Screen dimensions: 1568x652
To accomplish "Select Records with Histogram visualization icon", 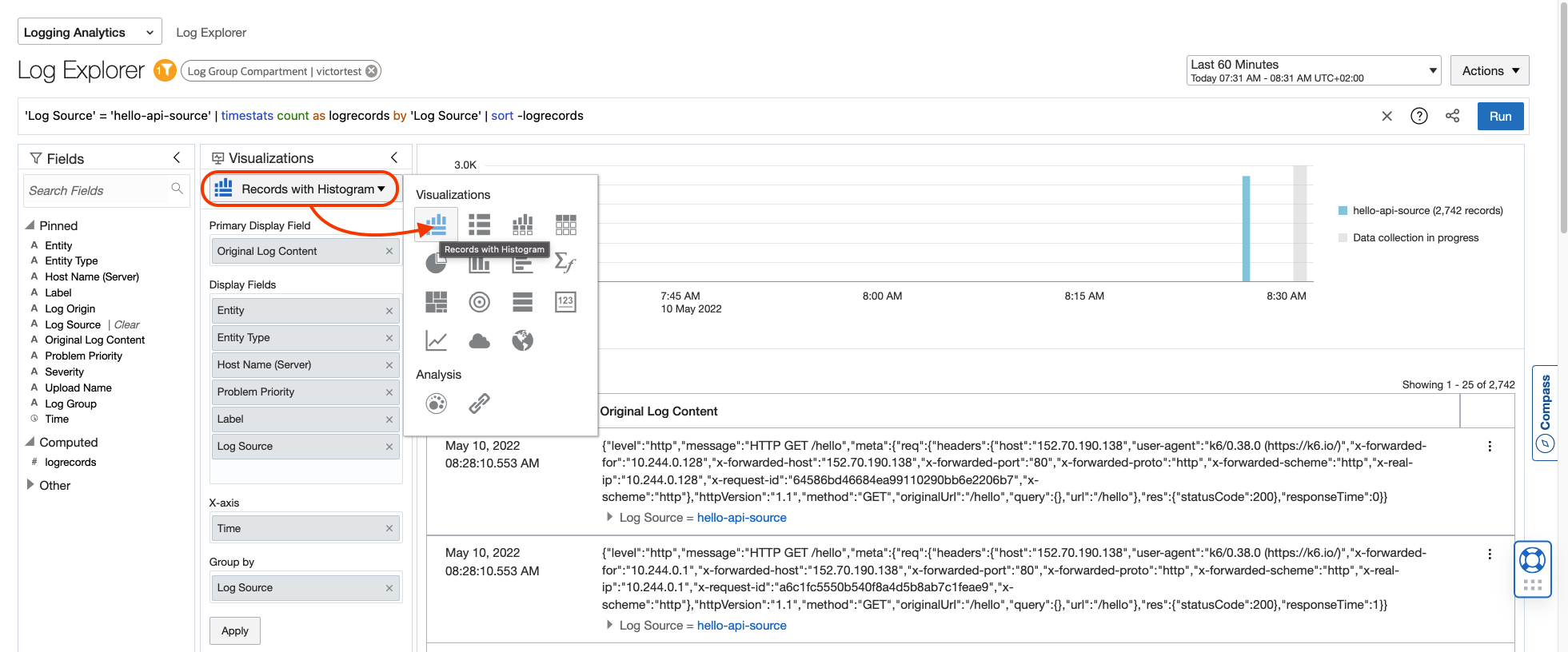I will pyautogui.click(x=436, y=225).
